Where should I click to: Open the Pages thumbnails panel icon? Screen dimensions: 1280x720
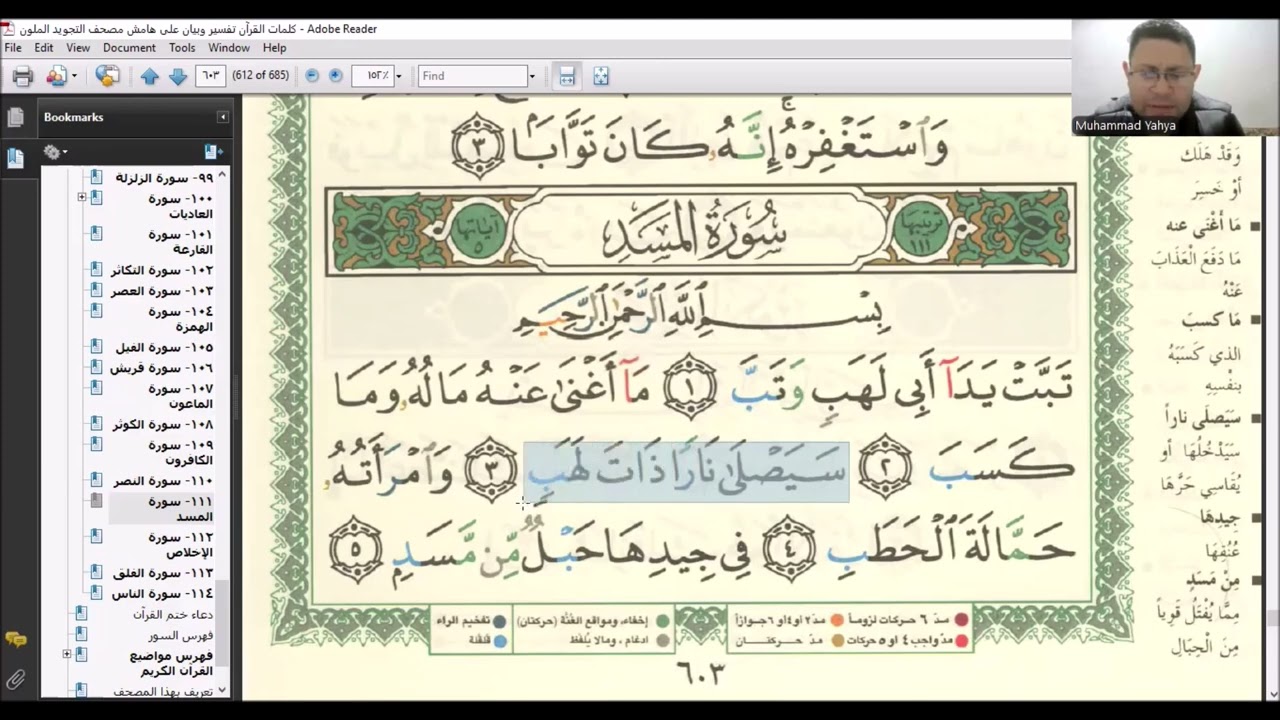[15, 118]
